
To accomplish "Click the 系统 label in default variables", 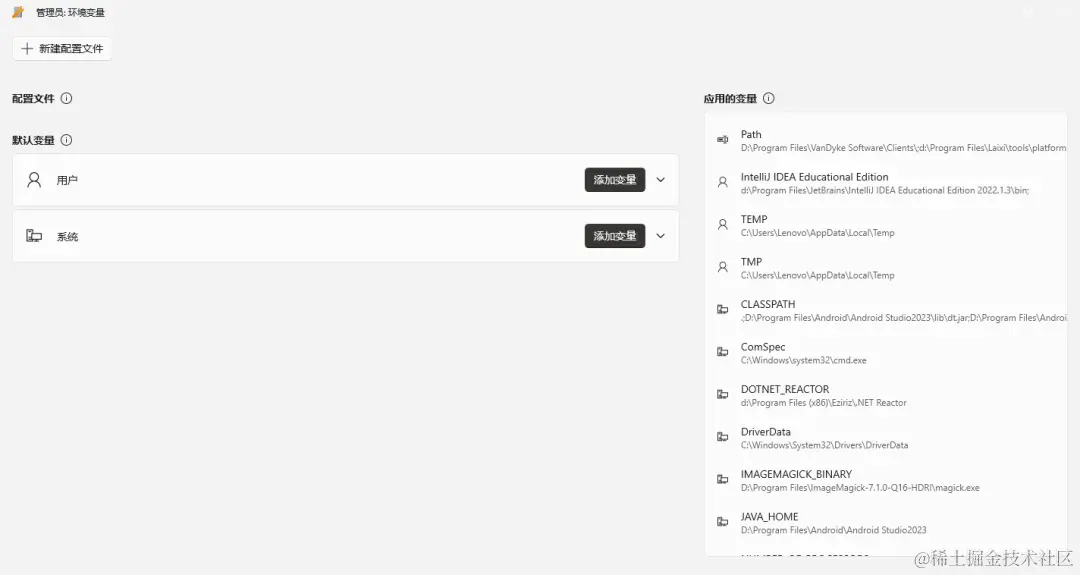I will (x=67, y=237).
